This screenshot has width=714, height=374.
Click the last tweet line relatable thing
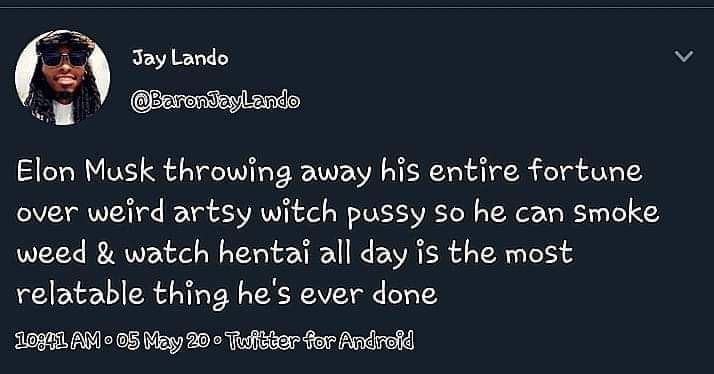click(x=227, y=294)
